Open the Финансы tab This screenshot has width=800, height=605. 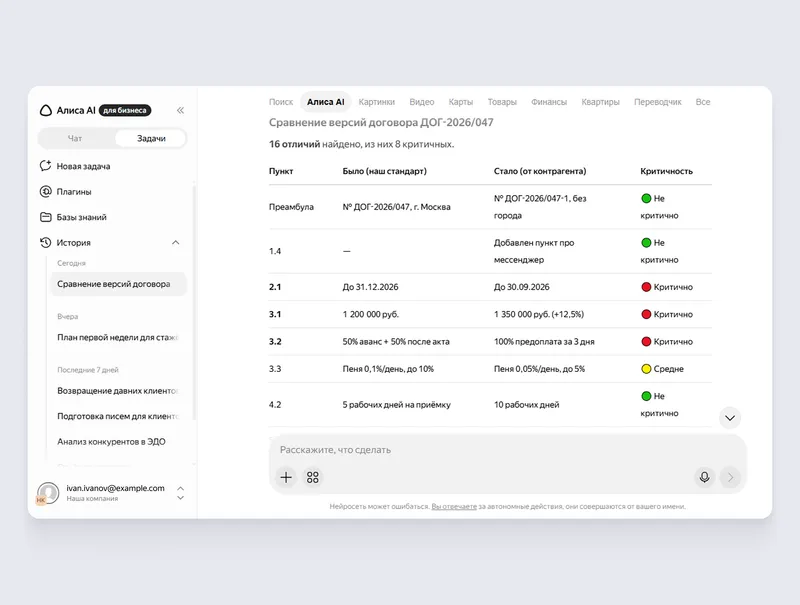click(x=549, y=102)
